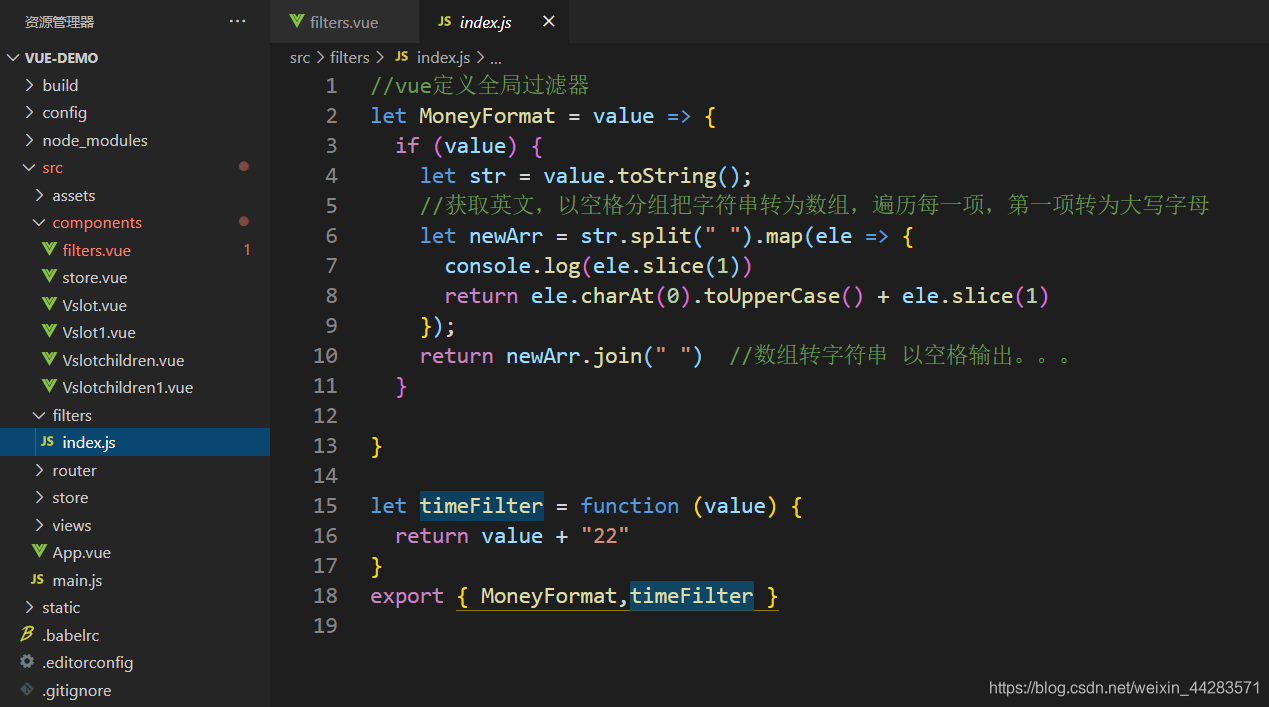Click the JS icon on index.js tab
Viewport: 1269px width, 707px height.
(x=445, y=21)
